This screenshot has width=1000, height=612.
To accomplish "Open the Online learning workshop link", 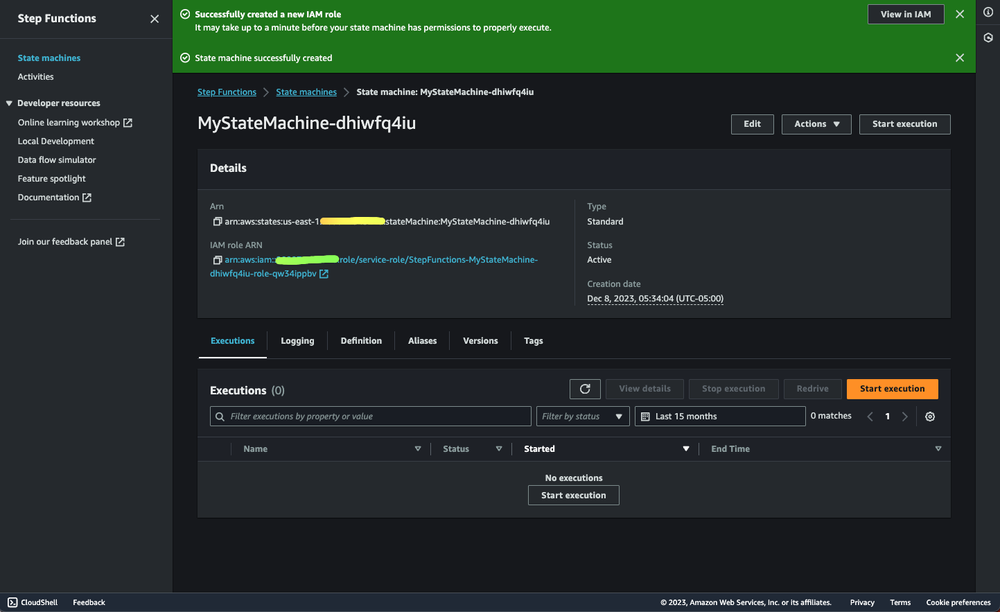I will [75, 122].
